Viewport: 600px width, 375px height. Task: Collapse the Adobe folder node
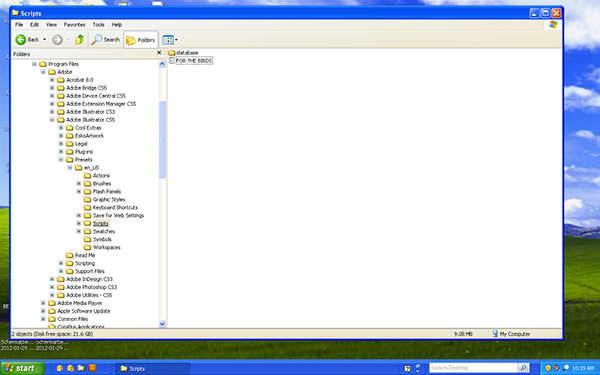pos(43,72)
